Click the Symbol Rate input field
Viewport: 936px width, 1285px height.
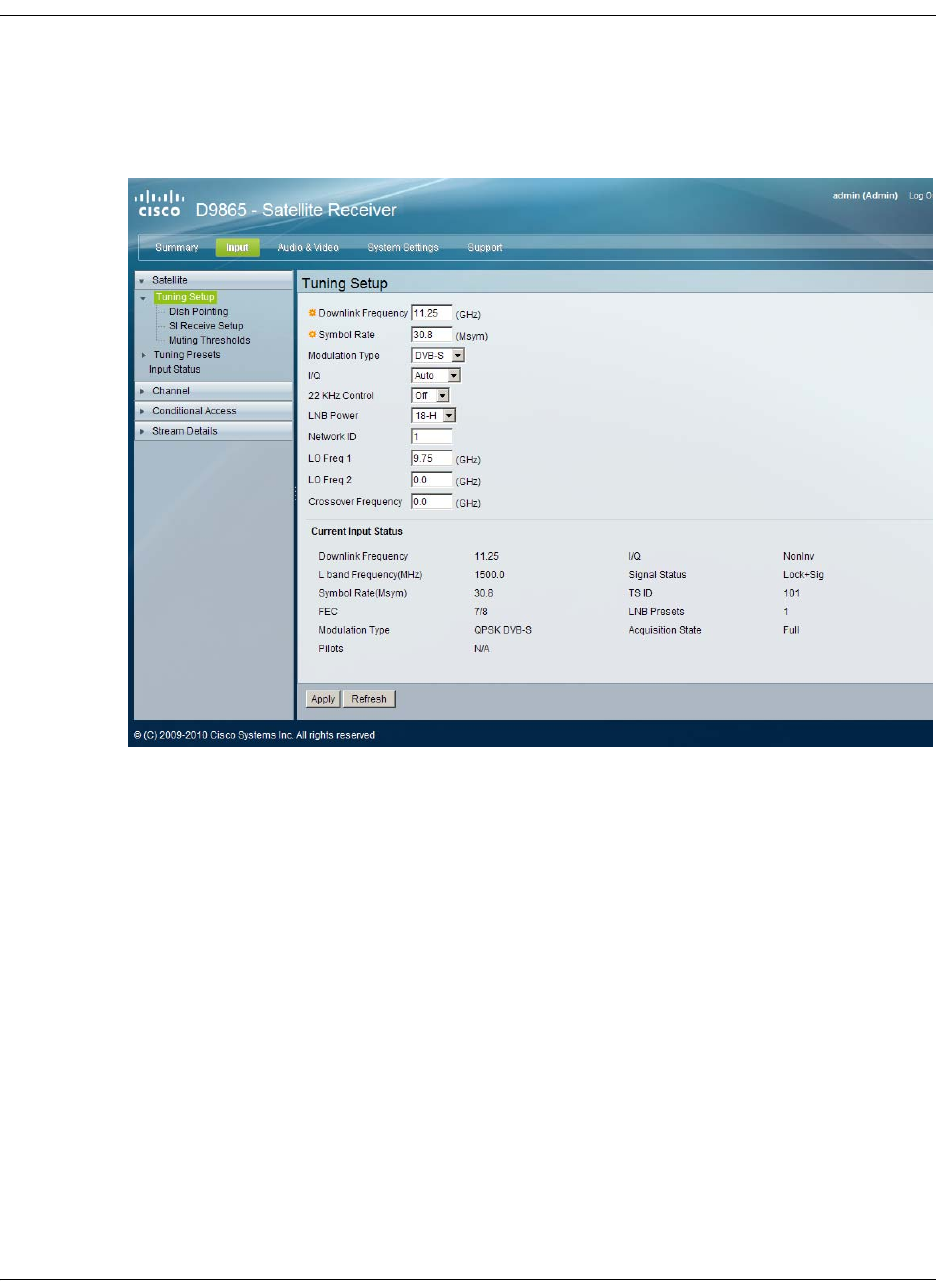tap(432, 334)
